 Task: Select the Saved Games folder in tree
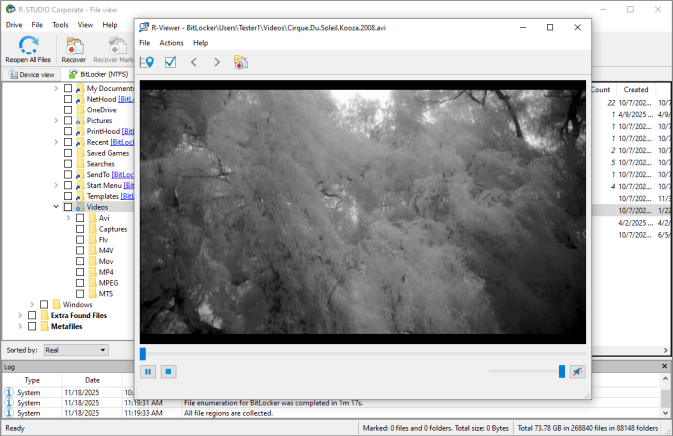107,153
